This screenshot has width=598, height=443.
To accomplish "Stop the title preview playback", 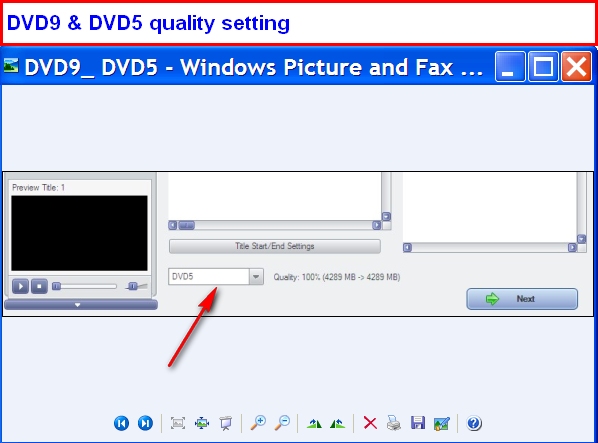I will point(39,286).
